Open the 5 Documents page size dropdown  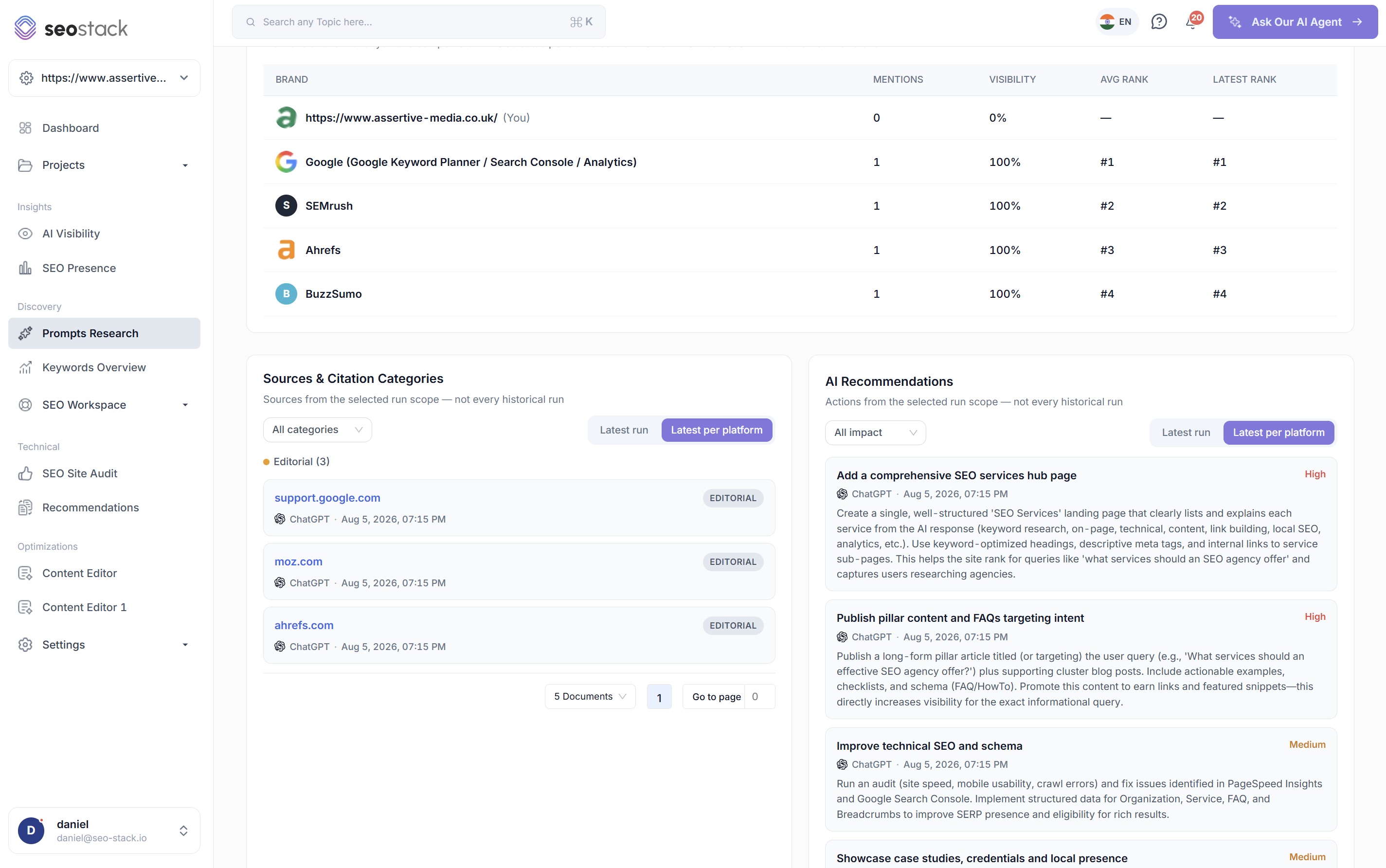(590, 696)
